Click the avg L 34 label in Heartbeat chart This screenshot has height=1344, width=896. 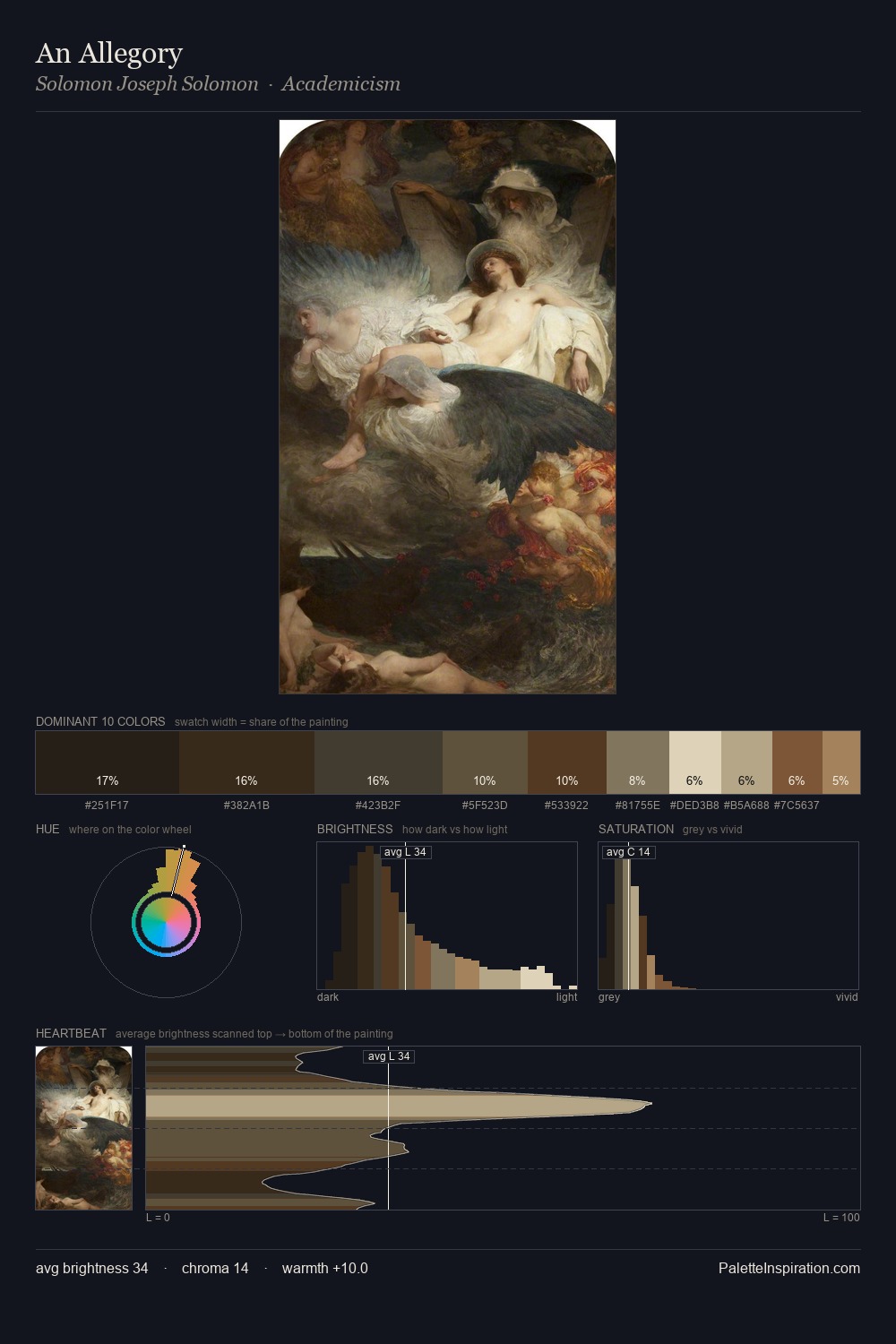pos(389,1056)
